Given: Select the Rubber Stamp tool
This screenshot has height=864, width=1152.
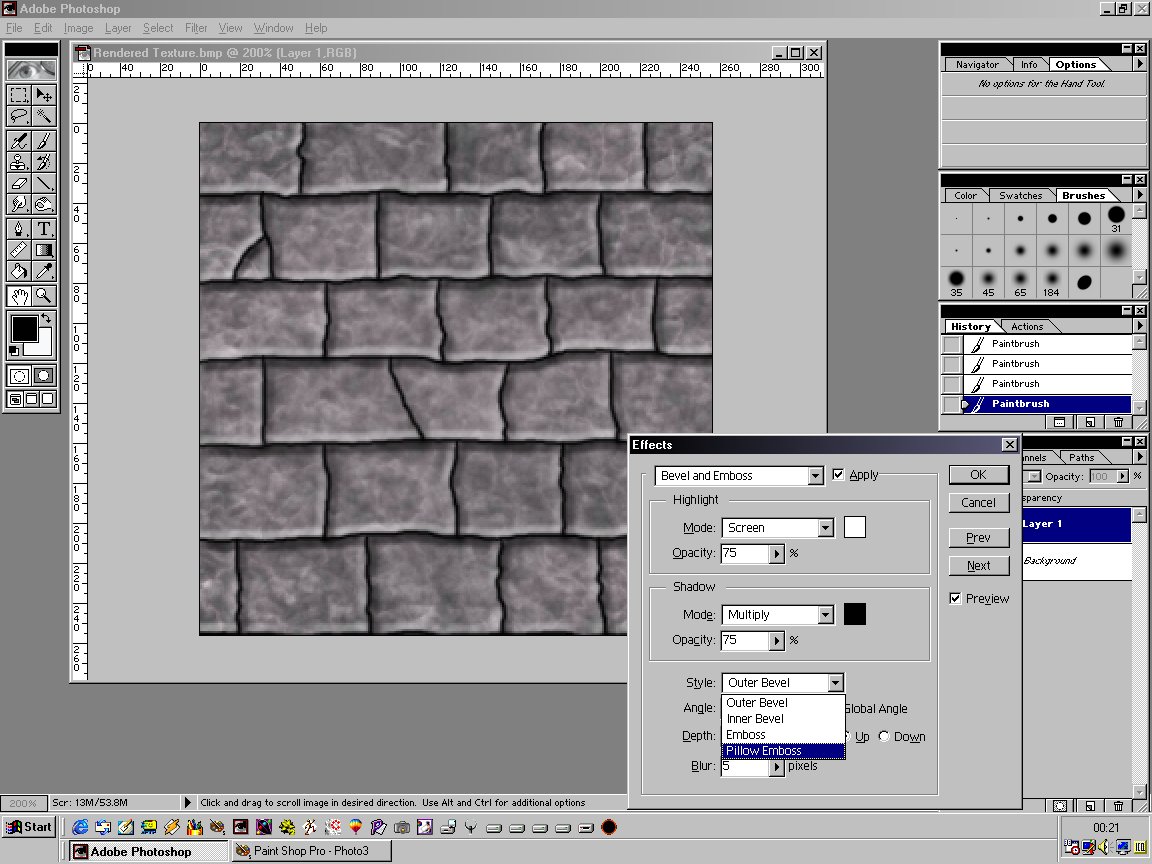Looking at the screenshot, I should coord(20,162).
